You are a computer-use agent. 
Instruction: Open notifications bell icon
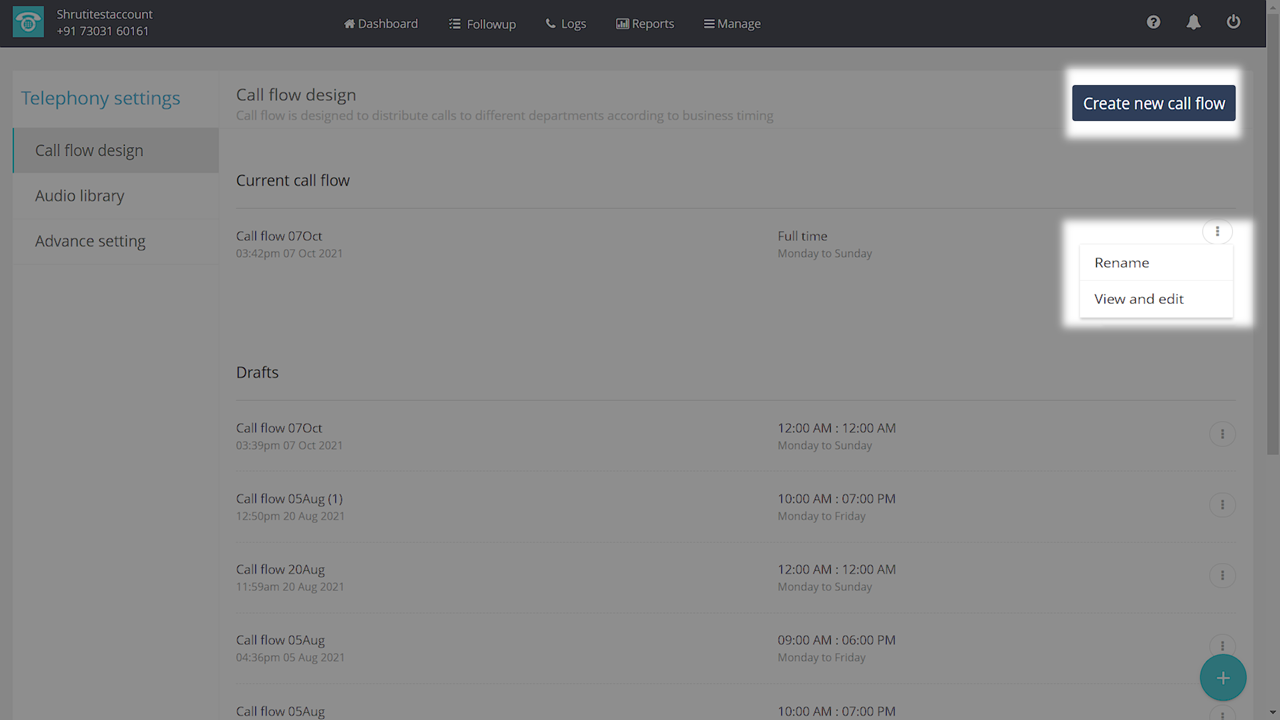tap(1193, 22)
